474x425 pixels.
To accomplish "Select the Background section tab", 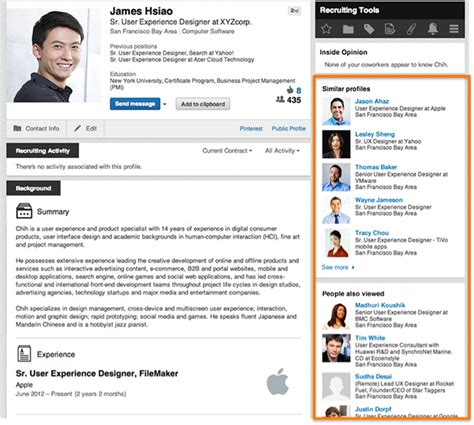I will click(x=34, y=188).
